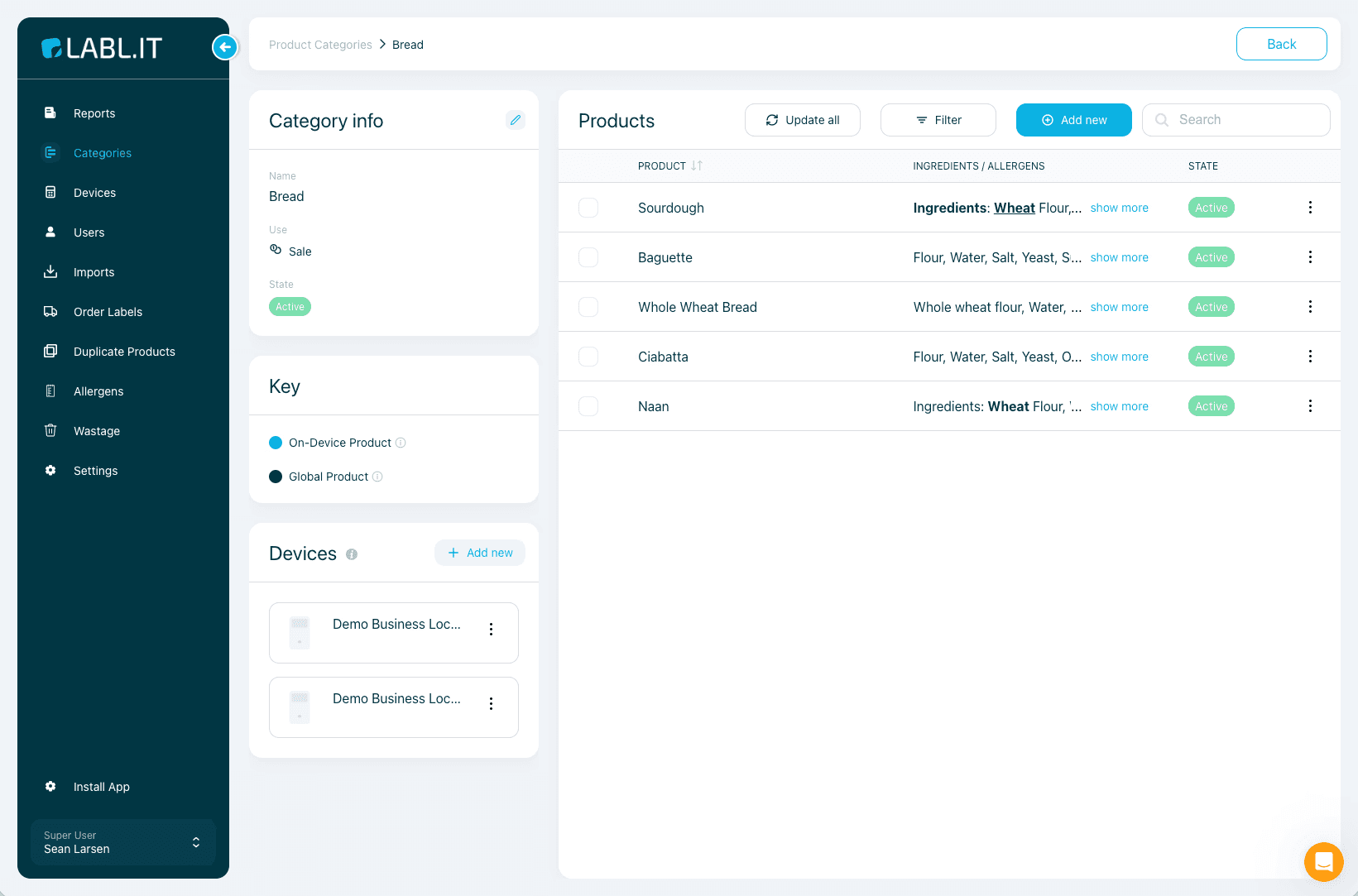Open the three-dot menu for Ciabatta
Screen dimensions: 1358x896
[1310, 357]
